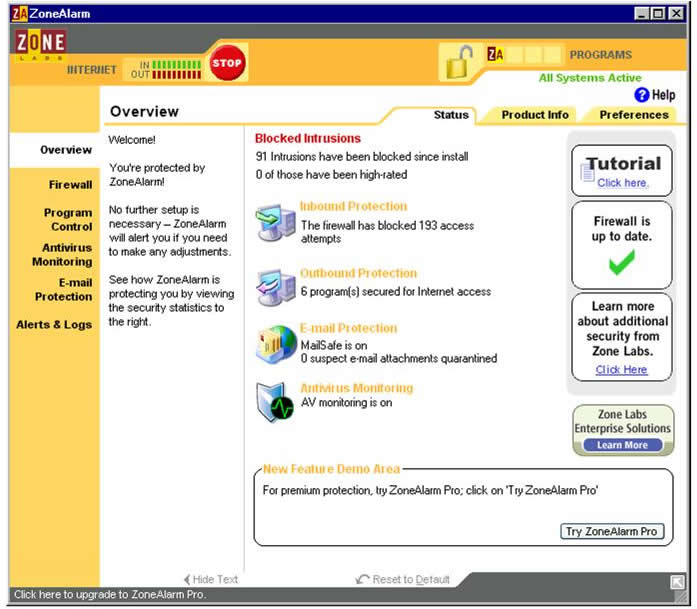Screen dimensions: 697x609
Task: Click the Antivirus Monitoring heading in main panel
Action: coord(357,388)
